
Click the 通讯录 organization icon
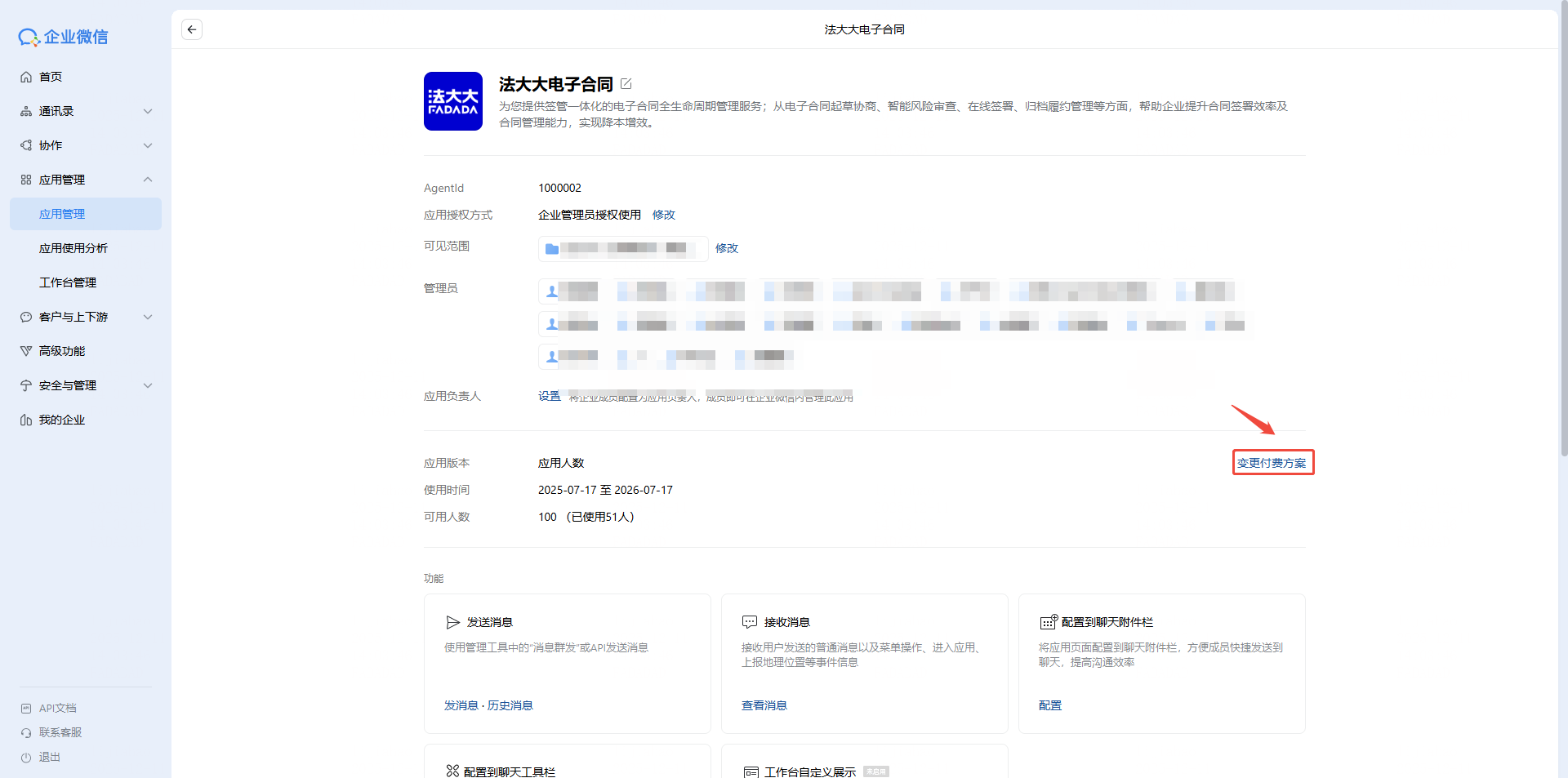26,111
